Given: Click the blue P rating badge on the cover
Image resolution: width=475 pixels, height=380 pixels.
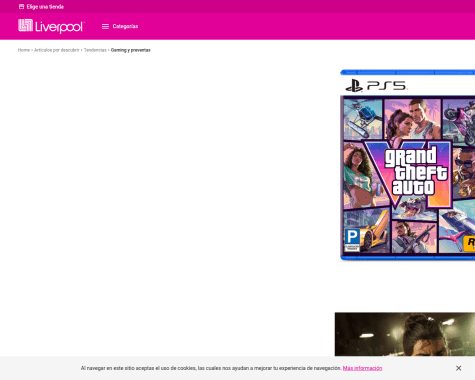Looking at the screenshot, I should pyautogui.click(x=352, y=239).
